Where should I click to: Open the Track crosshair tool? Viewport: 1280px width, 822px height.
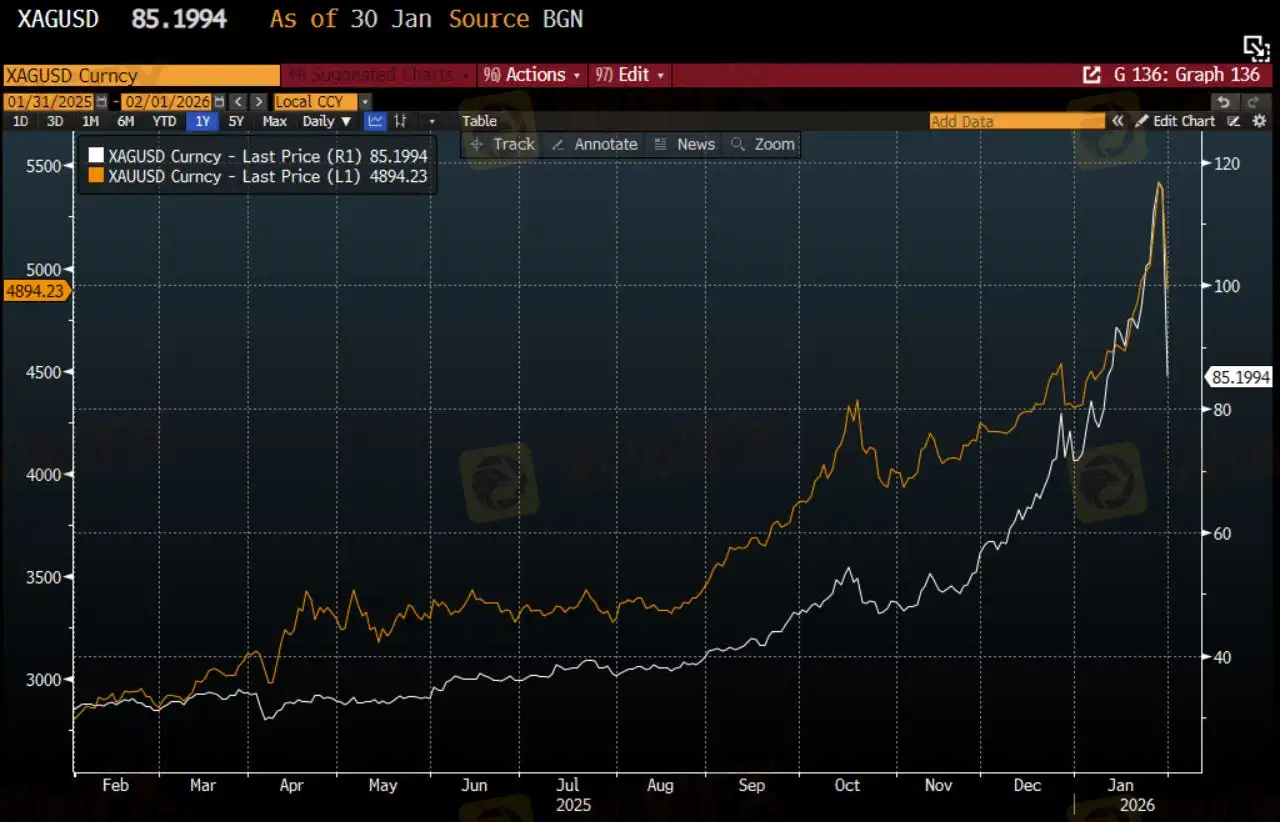click(x=502, y=144)
